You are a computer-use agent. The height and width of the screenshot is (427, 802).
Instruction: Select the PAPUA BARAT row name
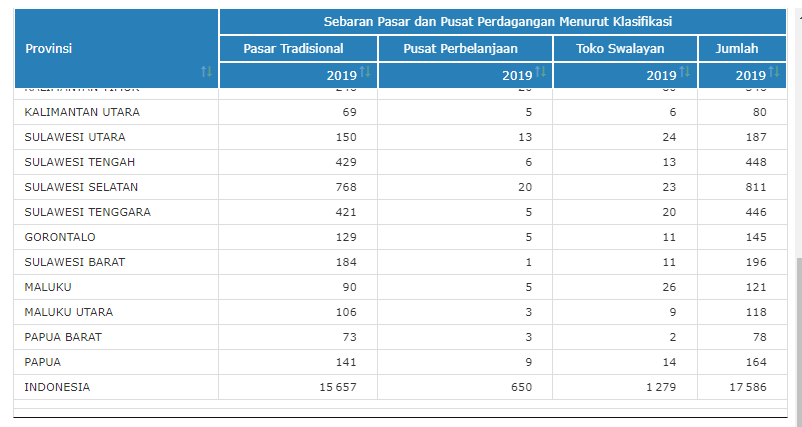63,337
